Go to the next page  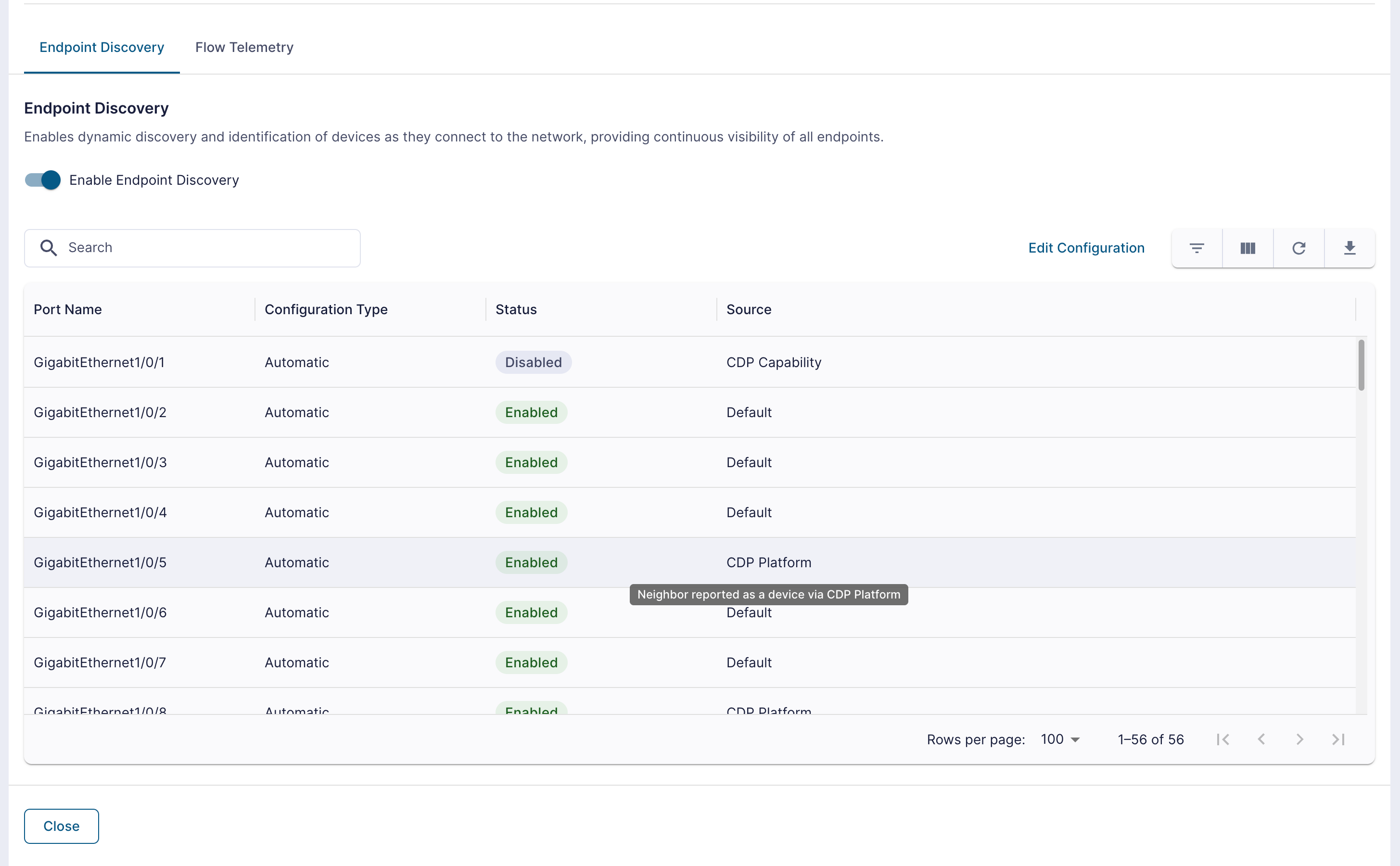(x=1300, y=739)
